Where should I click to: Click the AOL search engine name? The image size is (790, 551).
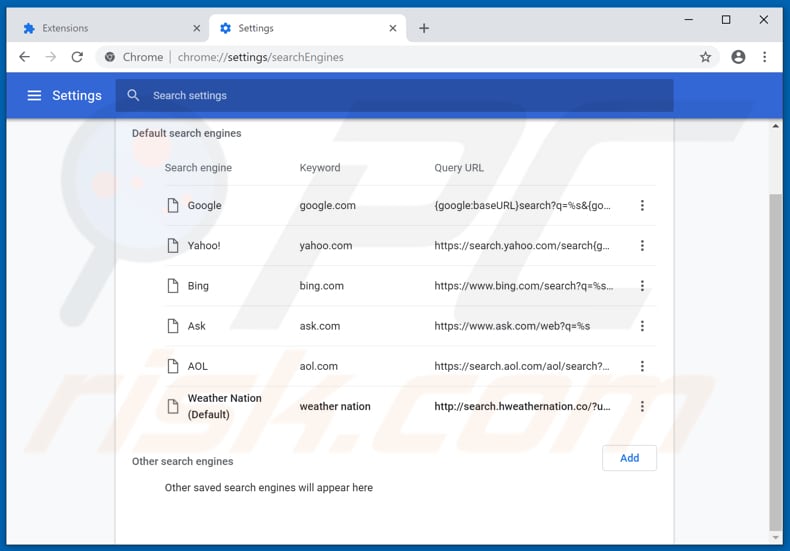(197, 366)
